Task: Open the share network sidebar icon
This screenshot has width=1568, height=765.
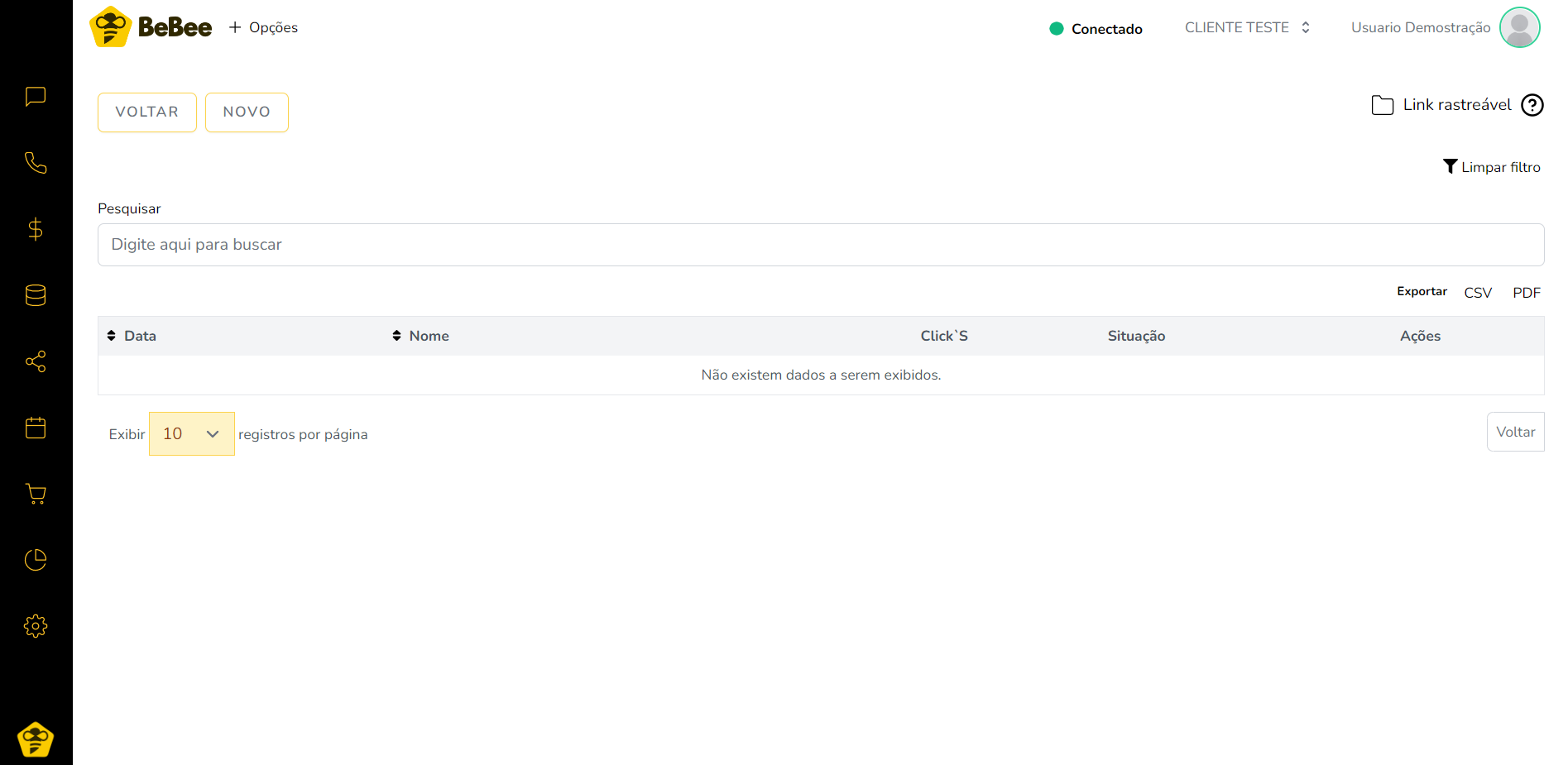Action: point(36,361)
